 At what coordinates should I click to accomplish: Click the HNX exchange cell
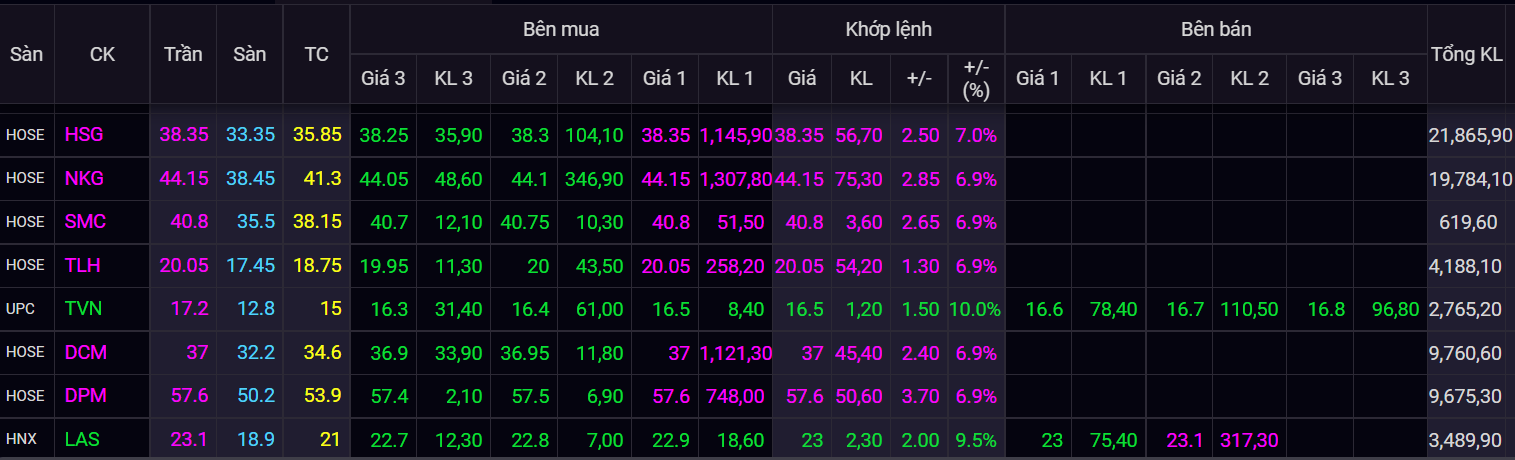(20, 439)
